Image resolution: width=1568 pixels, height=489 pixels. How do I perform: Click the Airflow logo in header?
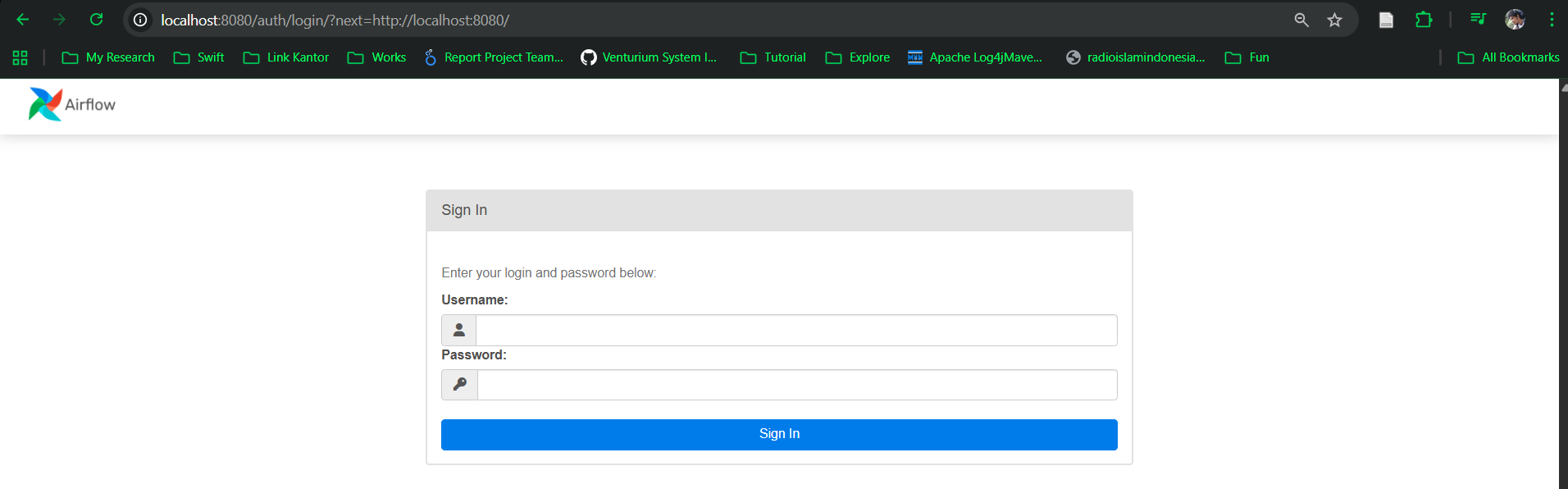[72, 105]
